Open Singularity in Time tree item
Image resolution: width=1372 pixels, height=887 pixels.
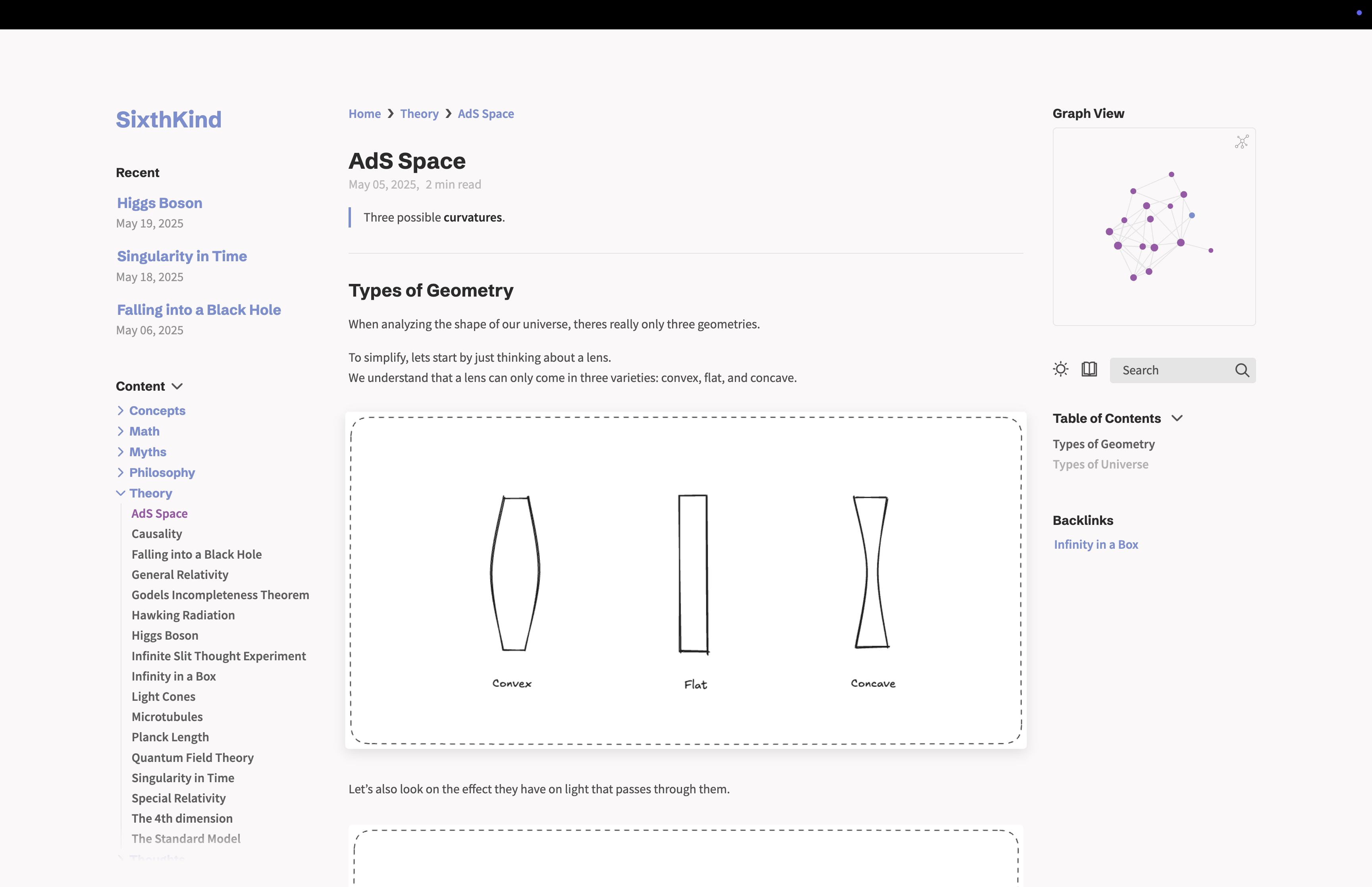pyautogui.click(x=183, y=777)
